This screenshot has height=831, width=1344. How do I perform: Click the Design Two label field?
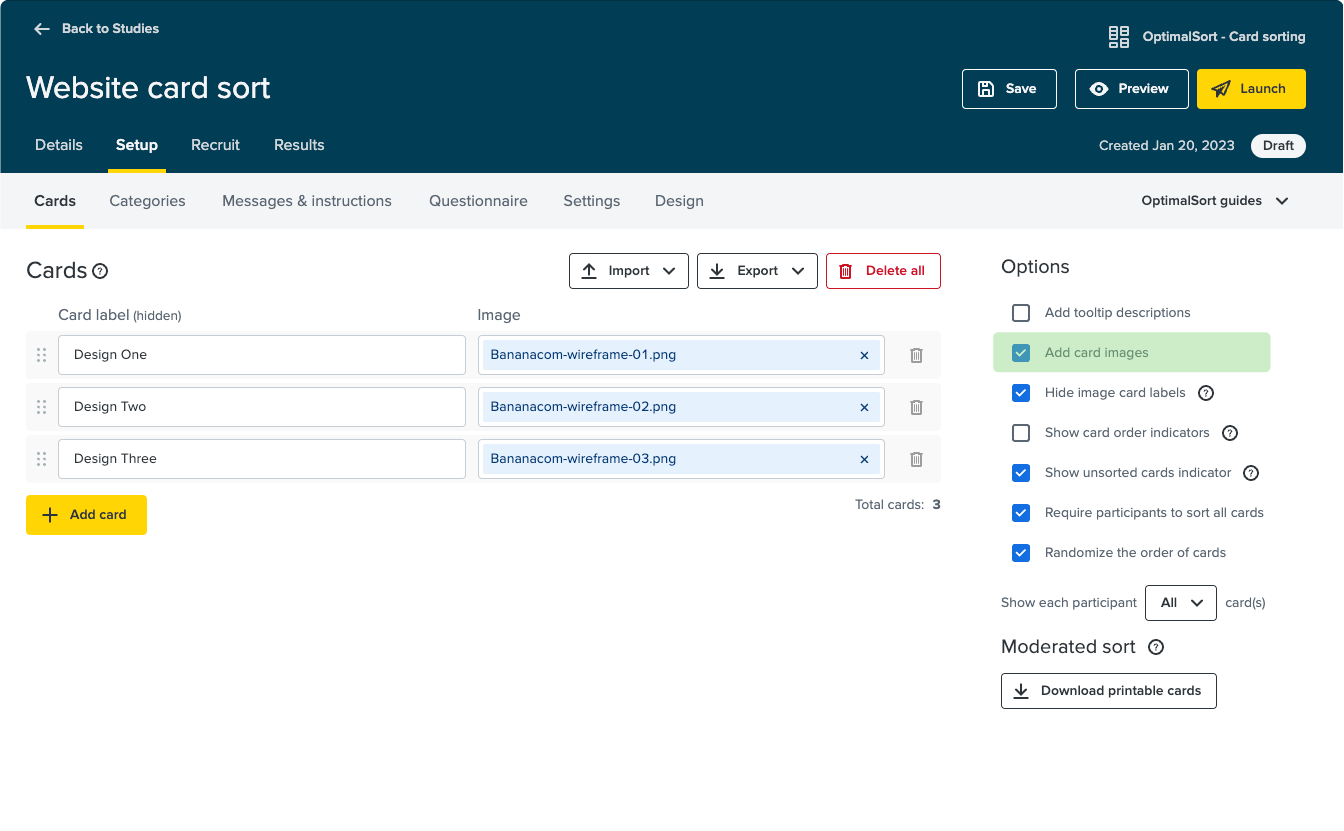[x=262, y=407]
